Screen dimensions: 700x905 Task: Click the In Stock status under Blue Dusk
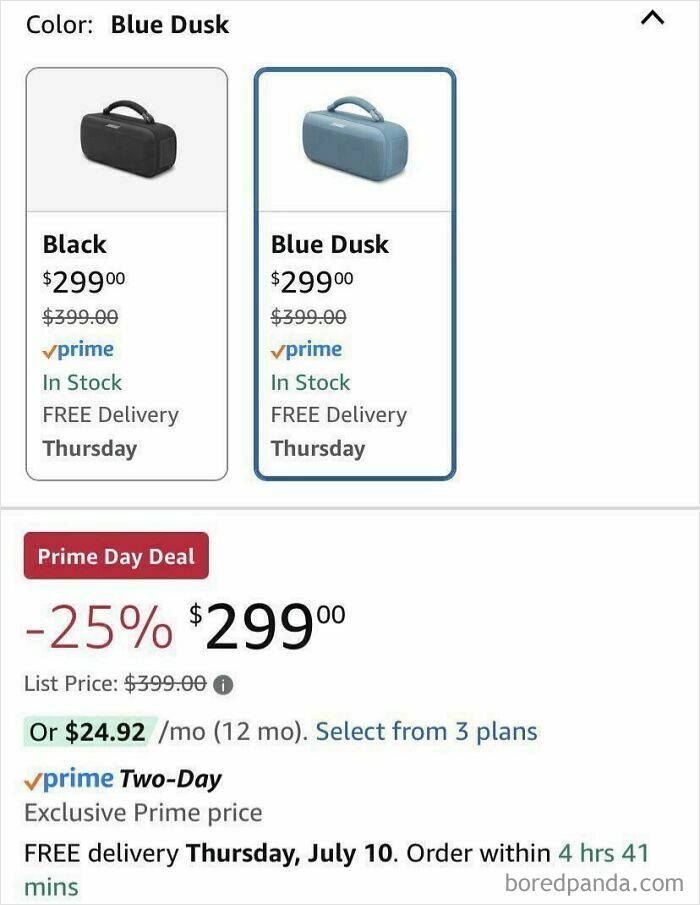(x=310, y=382)
